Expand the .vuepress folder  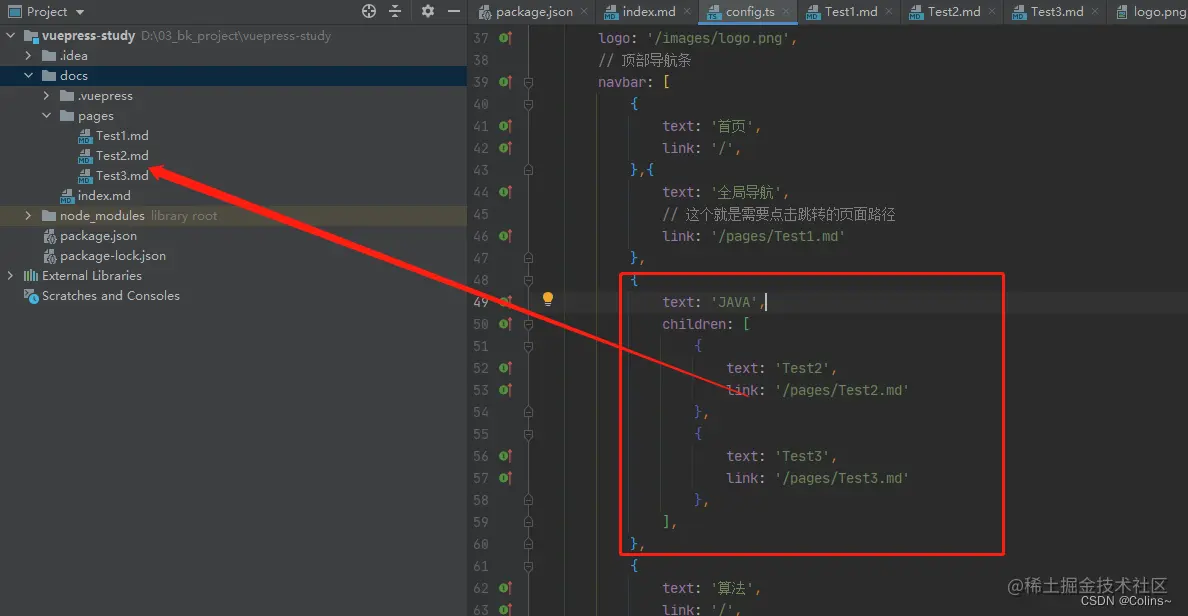[x=47, y=95]
